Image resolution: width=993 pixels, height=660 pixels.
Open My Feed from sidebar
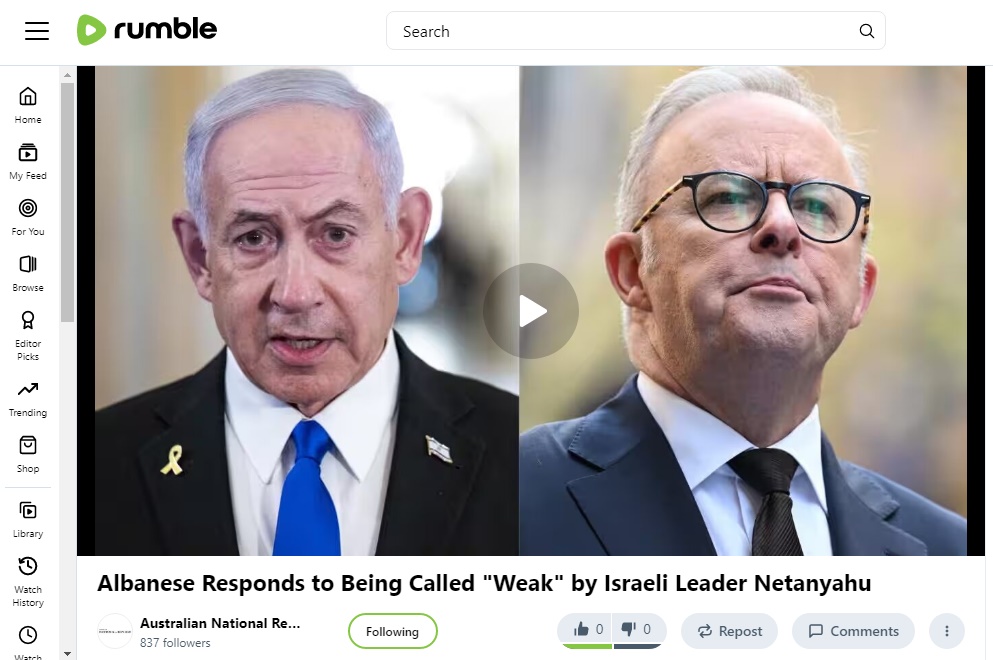pos(28,162)
